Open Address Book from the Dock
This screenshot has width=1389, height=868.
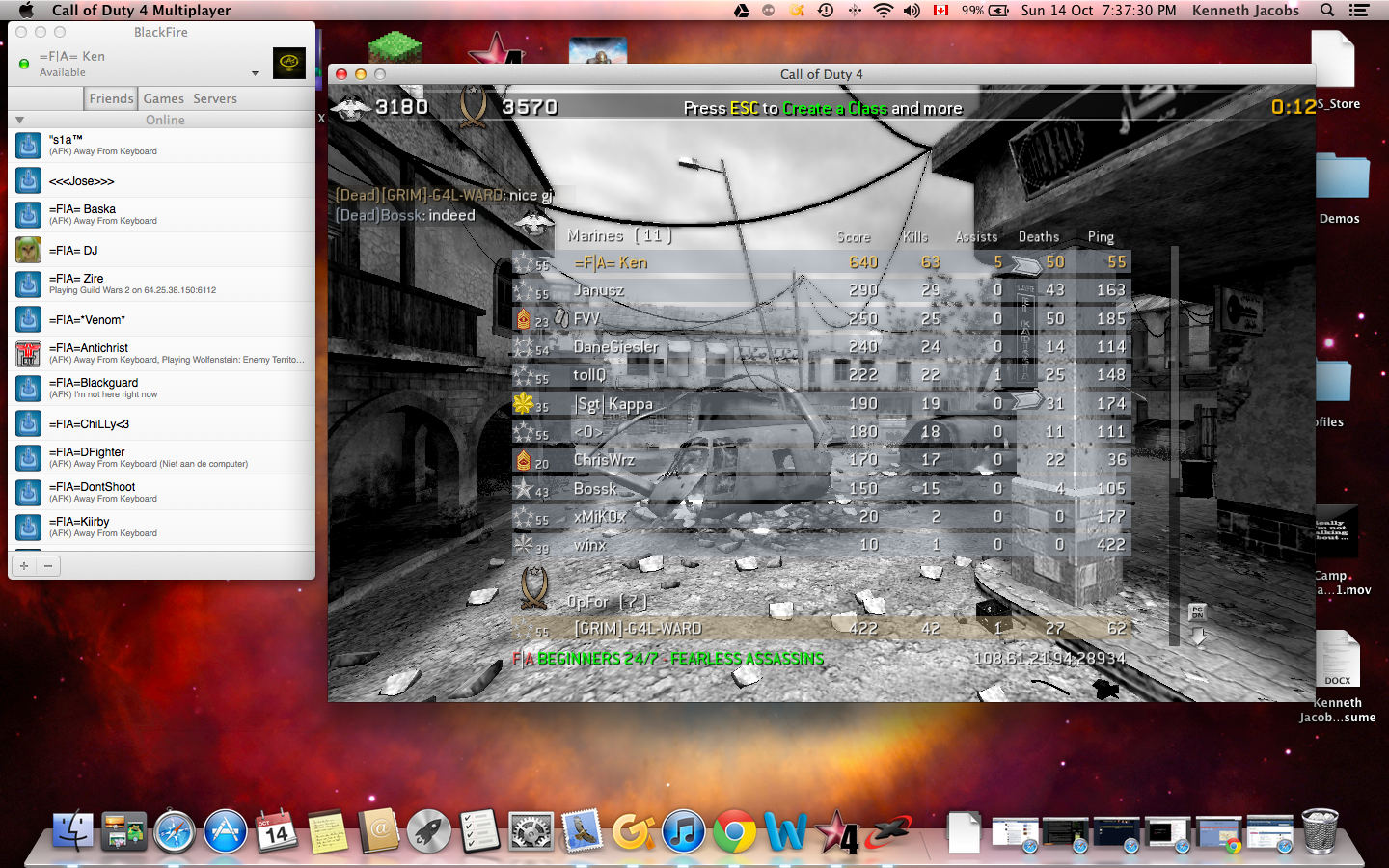(378, 831)
